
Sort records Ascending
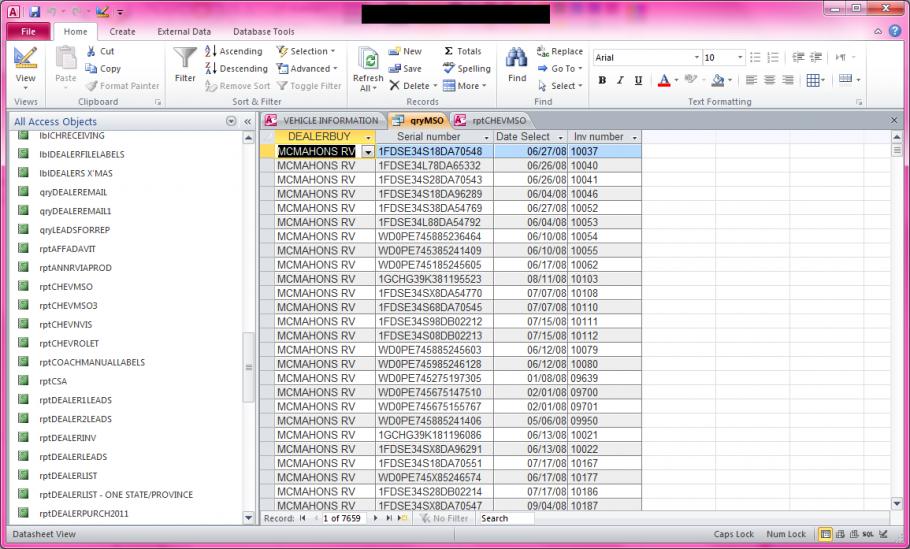pyautogui.click(x=234, y=51)
